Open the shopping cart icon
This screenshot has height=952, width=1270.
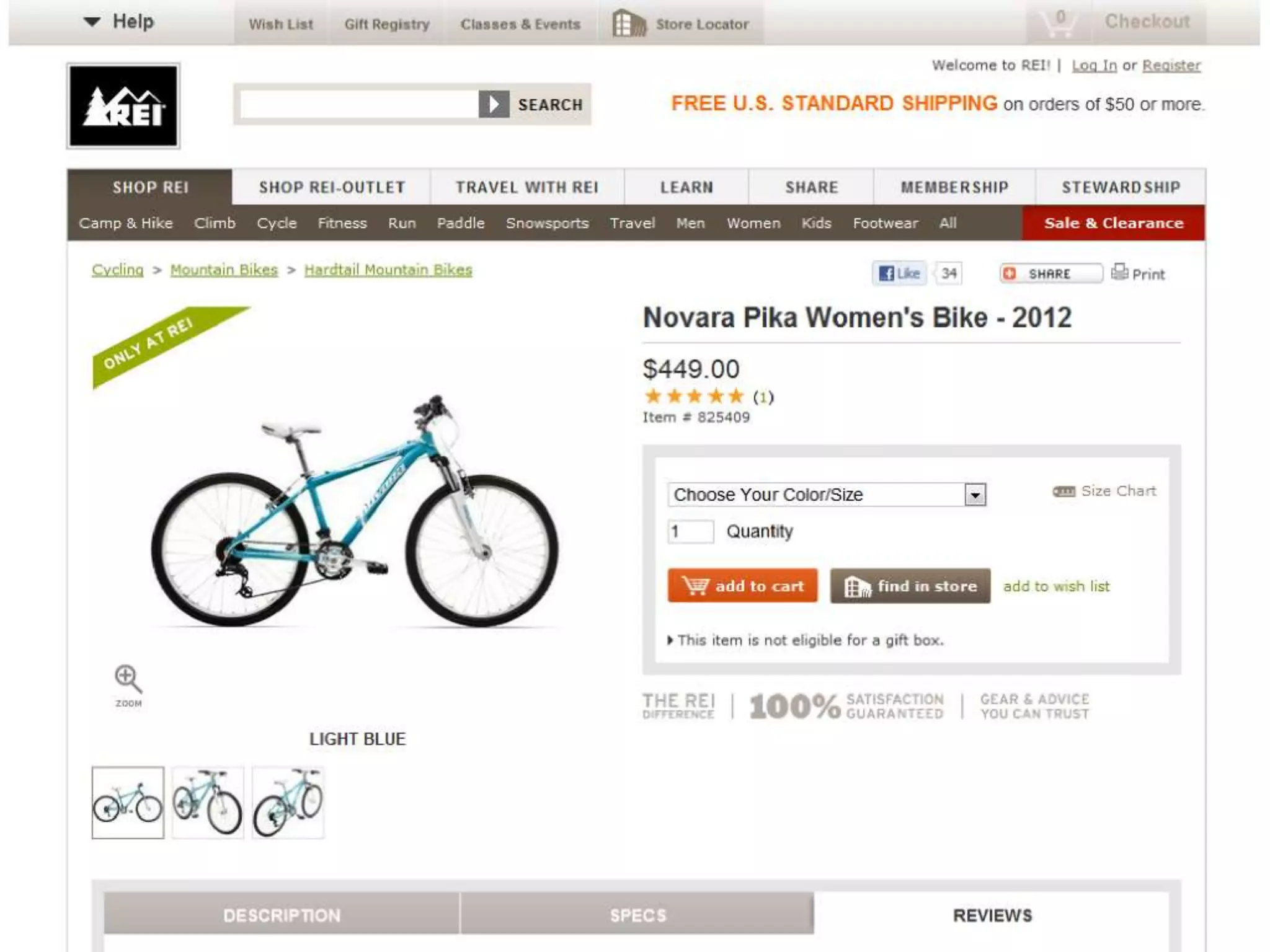click(x=1059, y=22)
